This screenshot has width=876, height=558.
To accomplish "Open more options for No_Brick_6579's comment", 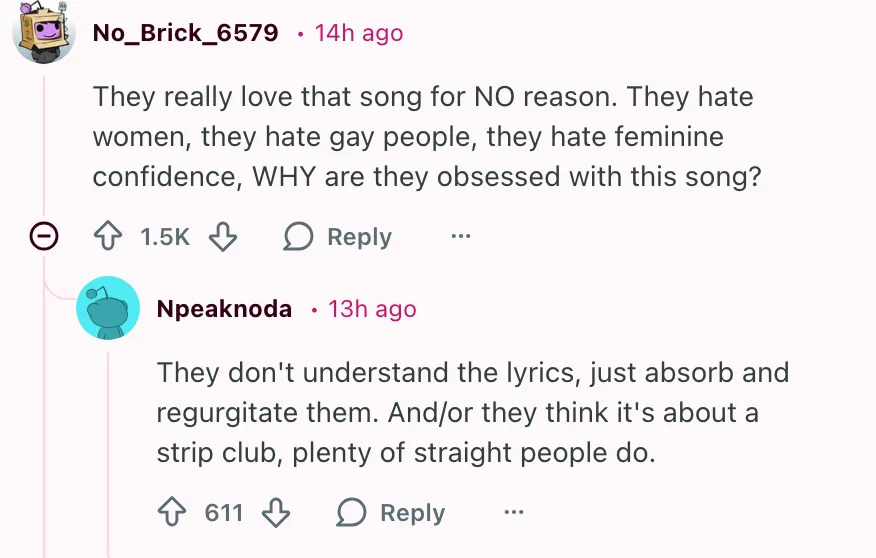I will (460, 237).
